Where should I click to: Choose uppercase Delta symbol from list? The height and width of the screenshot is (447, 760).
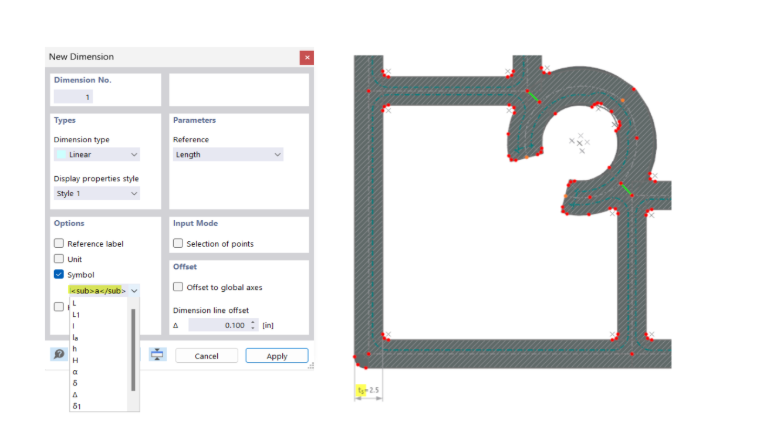[x=75, y=395]
